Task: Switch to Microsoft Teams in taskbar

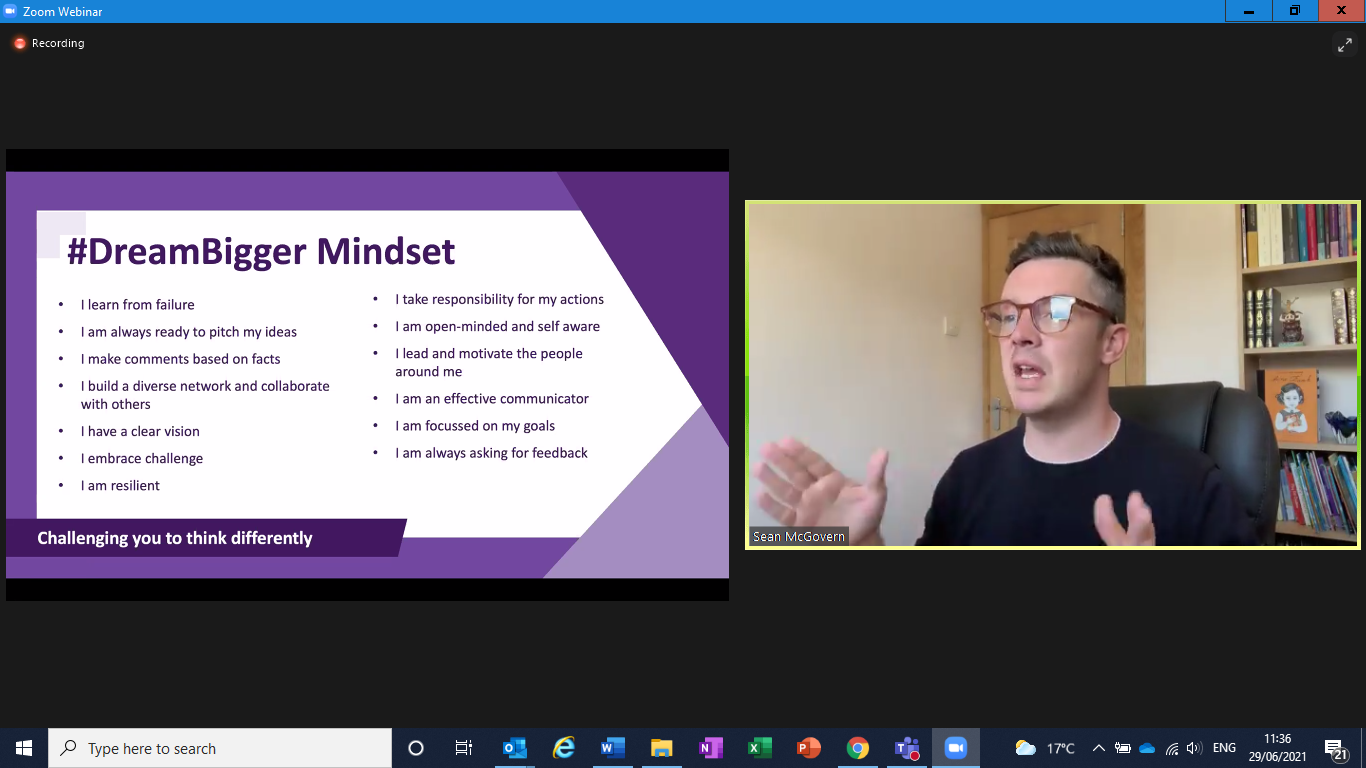Action: coord(906,748)
